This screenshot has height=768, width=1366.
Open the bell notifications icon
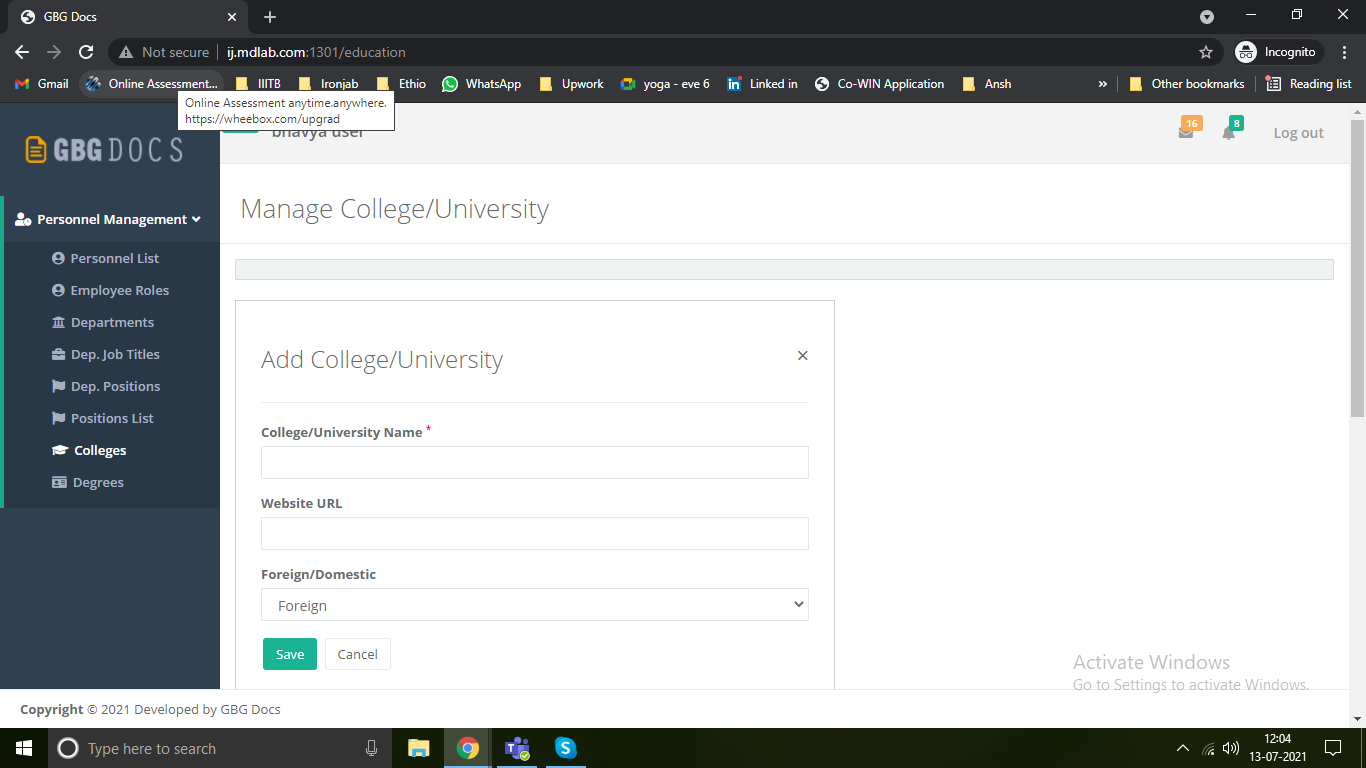[1229, 133]
